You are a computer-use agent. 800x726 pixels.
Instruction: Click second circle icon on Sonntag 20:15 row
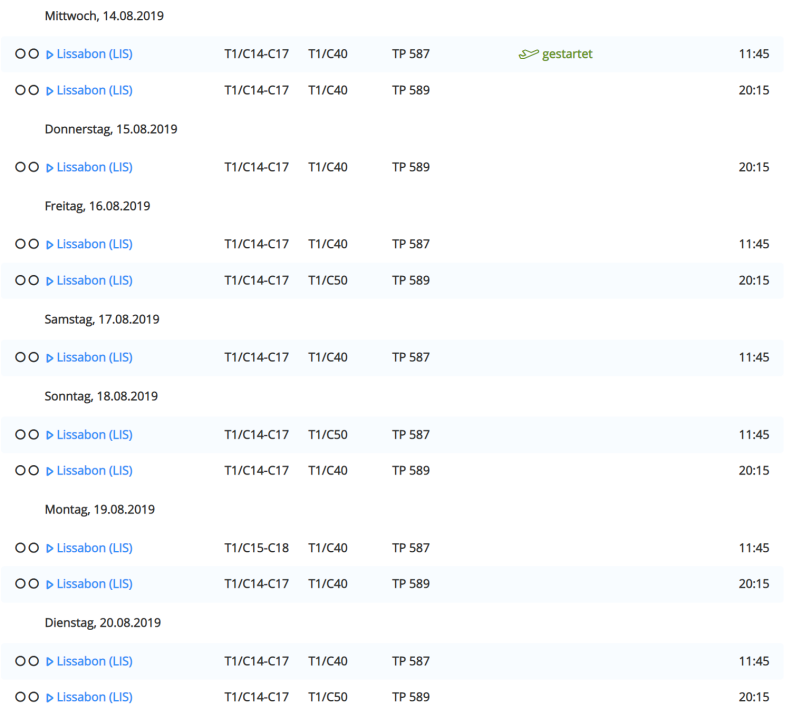point(34,470)
